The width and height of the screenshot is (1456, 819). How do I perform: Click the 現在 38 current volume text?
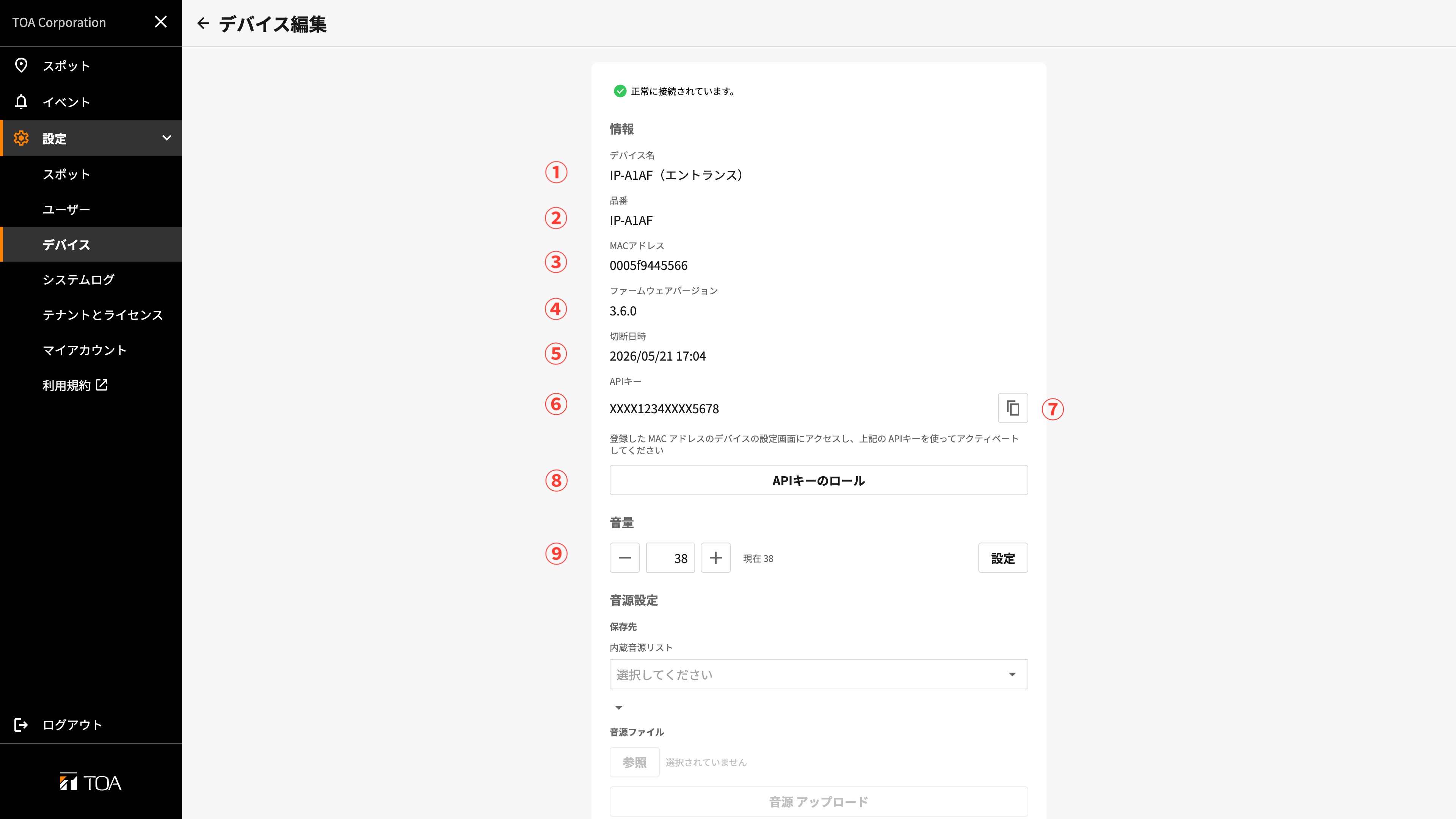pos(758,559)
